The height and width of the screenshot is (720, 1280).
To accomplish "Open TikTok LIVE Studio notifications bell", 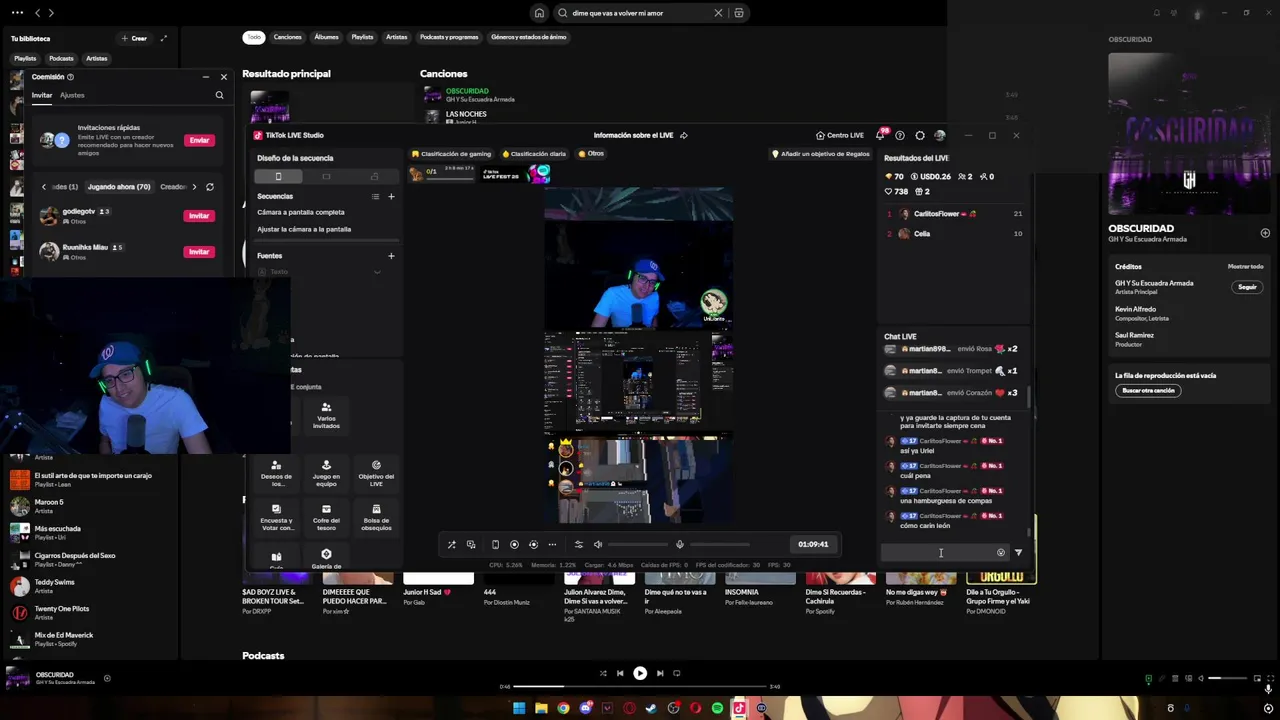I will click(x=880, y=135).
